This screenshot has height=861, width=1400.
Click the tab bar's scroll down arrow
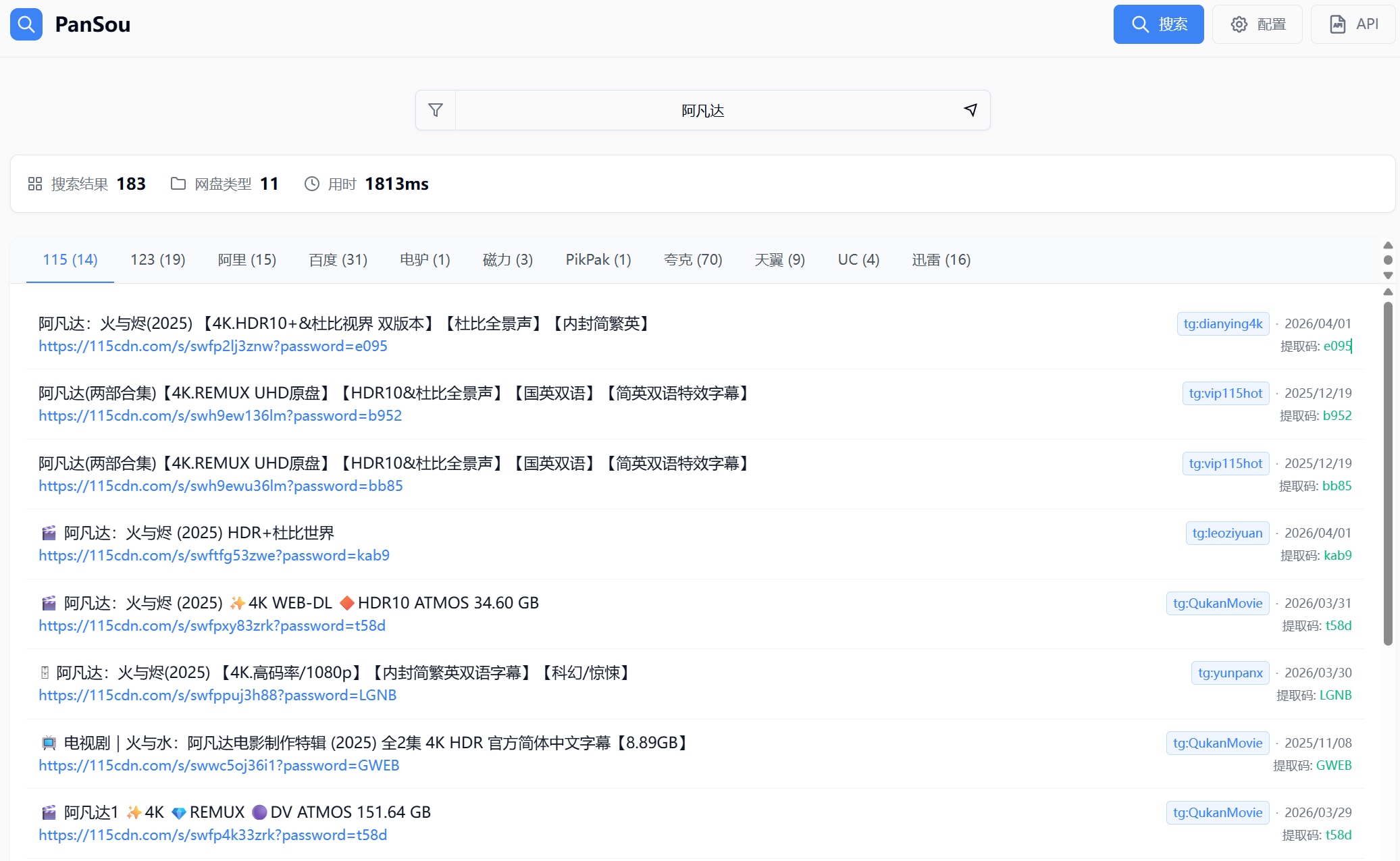(1388, 276)
